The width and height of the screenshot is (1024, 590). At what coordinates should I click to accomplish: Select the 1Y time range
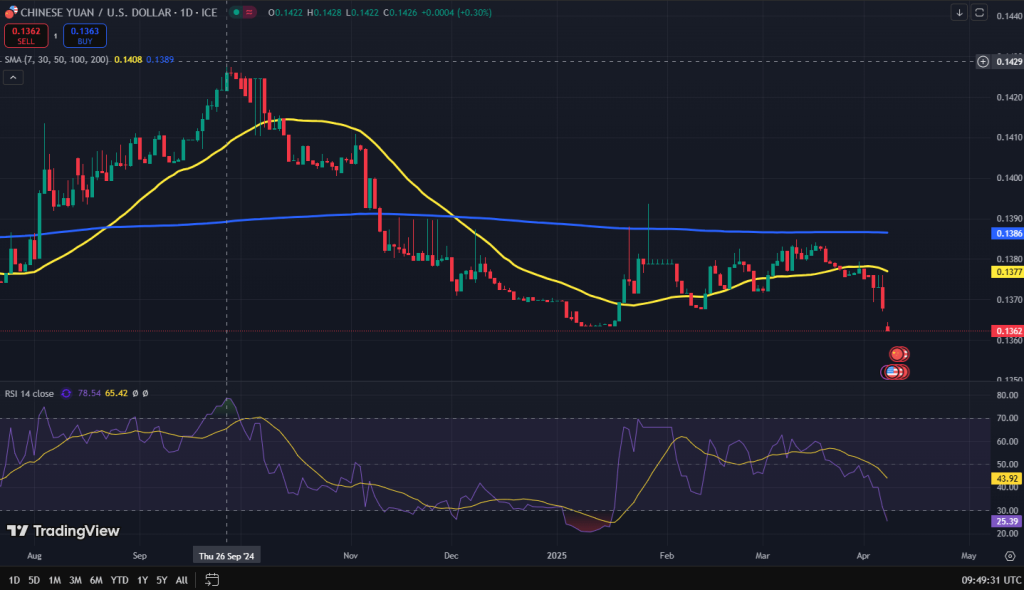(x=142, y=580)
